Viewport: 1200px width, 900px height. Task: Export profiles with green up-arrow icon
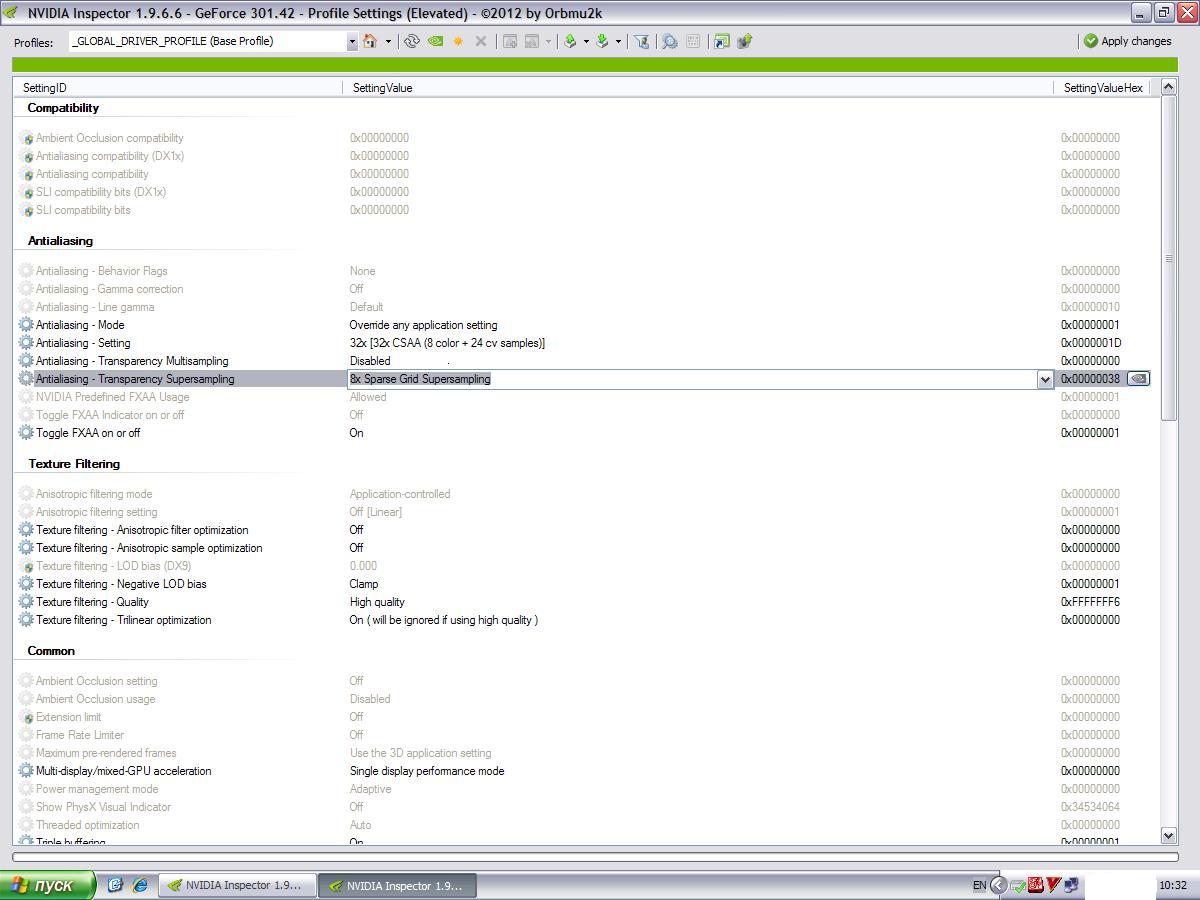[570, 41]
